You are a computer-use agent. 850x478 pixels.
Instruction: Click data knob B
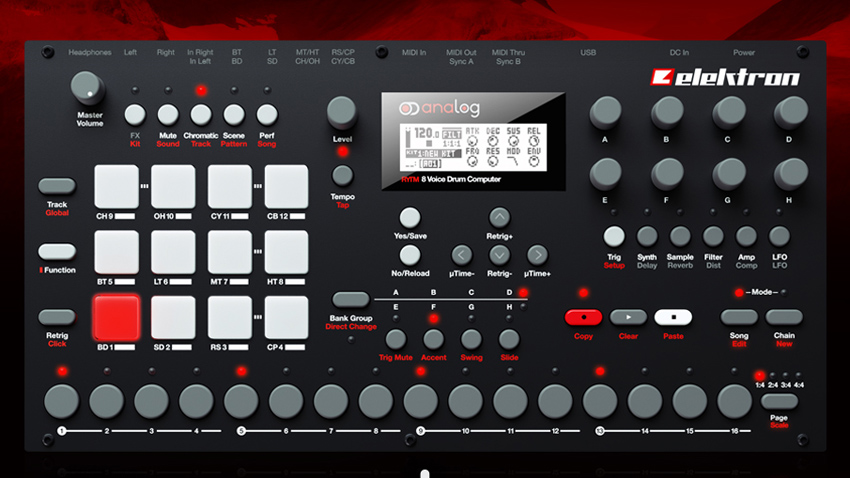667,112
